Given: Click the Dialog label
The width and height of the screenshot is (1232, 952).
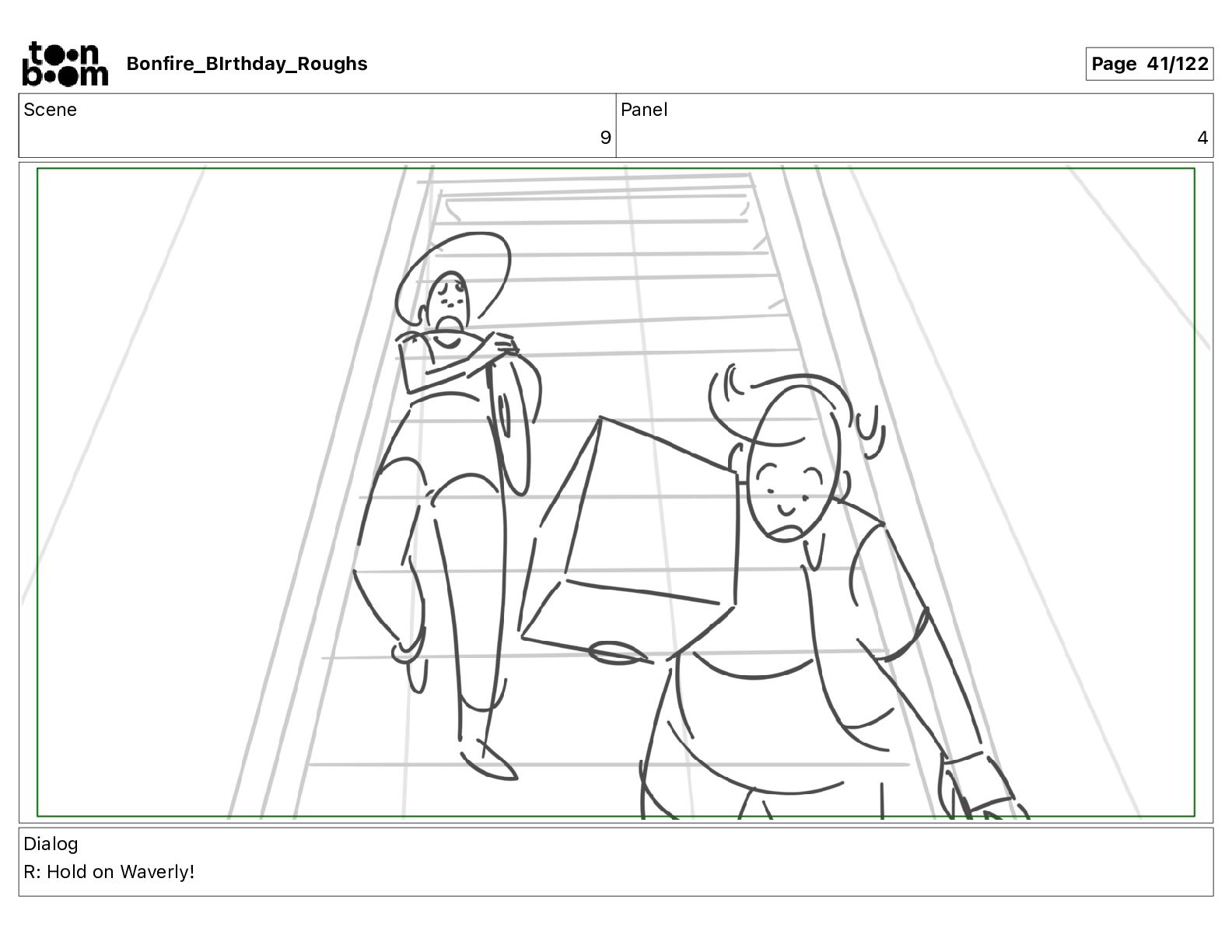Looking at the screenshot, I should click(x=51, y=844).
